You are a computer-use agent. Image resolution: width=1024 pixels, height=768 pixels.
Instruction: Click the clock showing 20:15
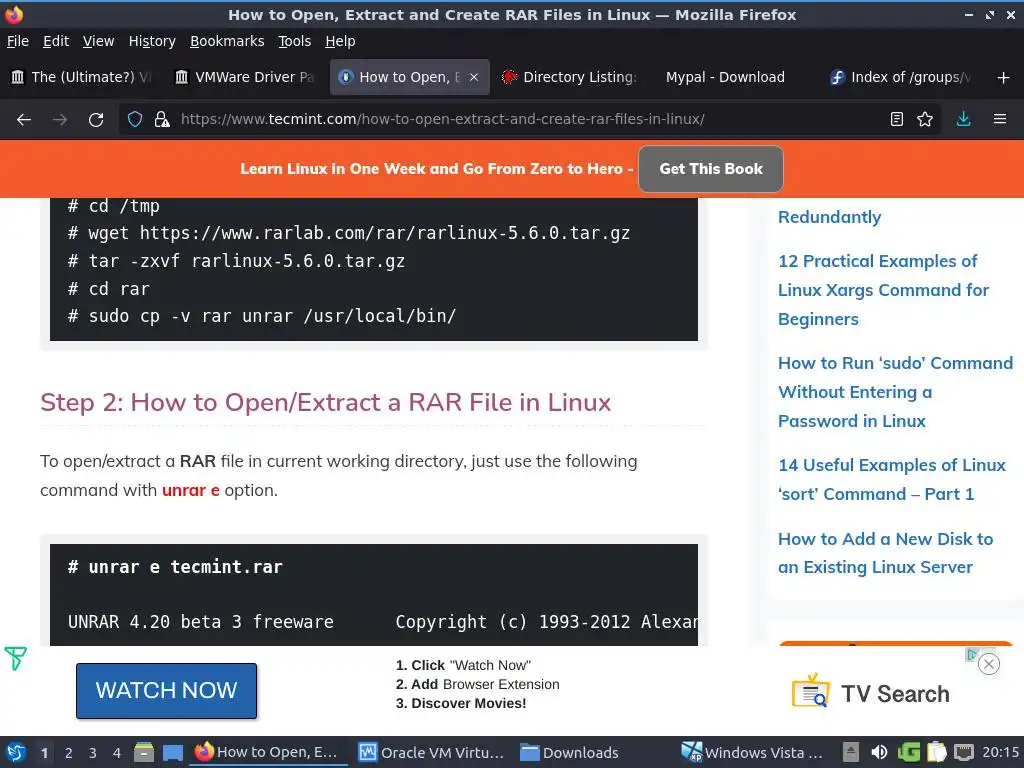[x=1000, y=752]
